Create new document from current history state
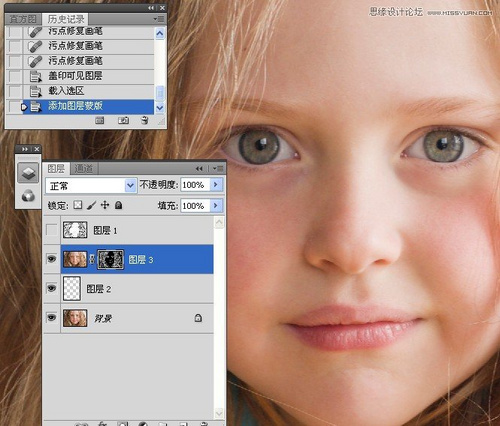This screenshot has height=426, width=500. (x=100, y=121)
